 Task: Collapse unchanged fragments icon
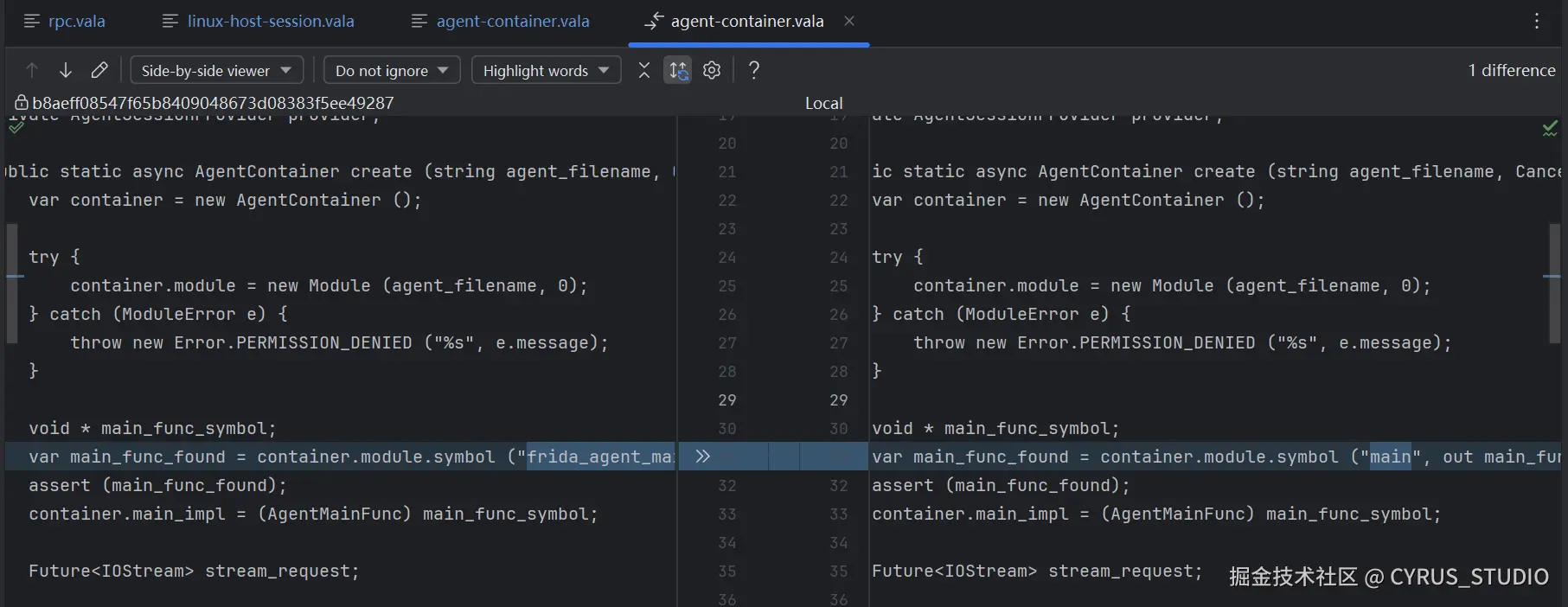click(643, 70)
